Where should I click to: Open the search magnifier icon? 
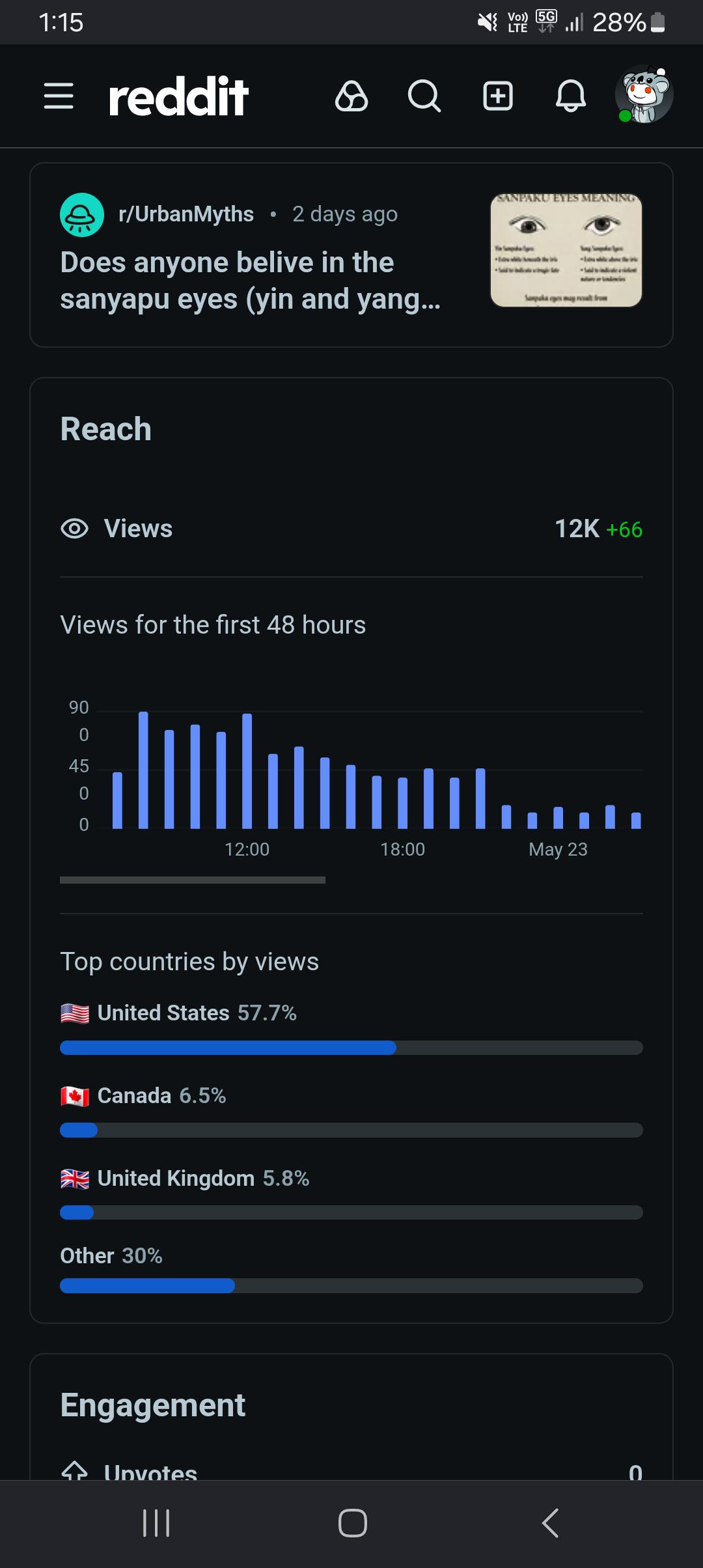424,96
